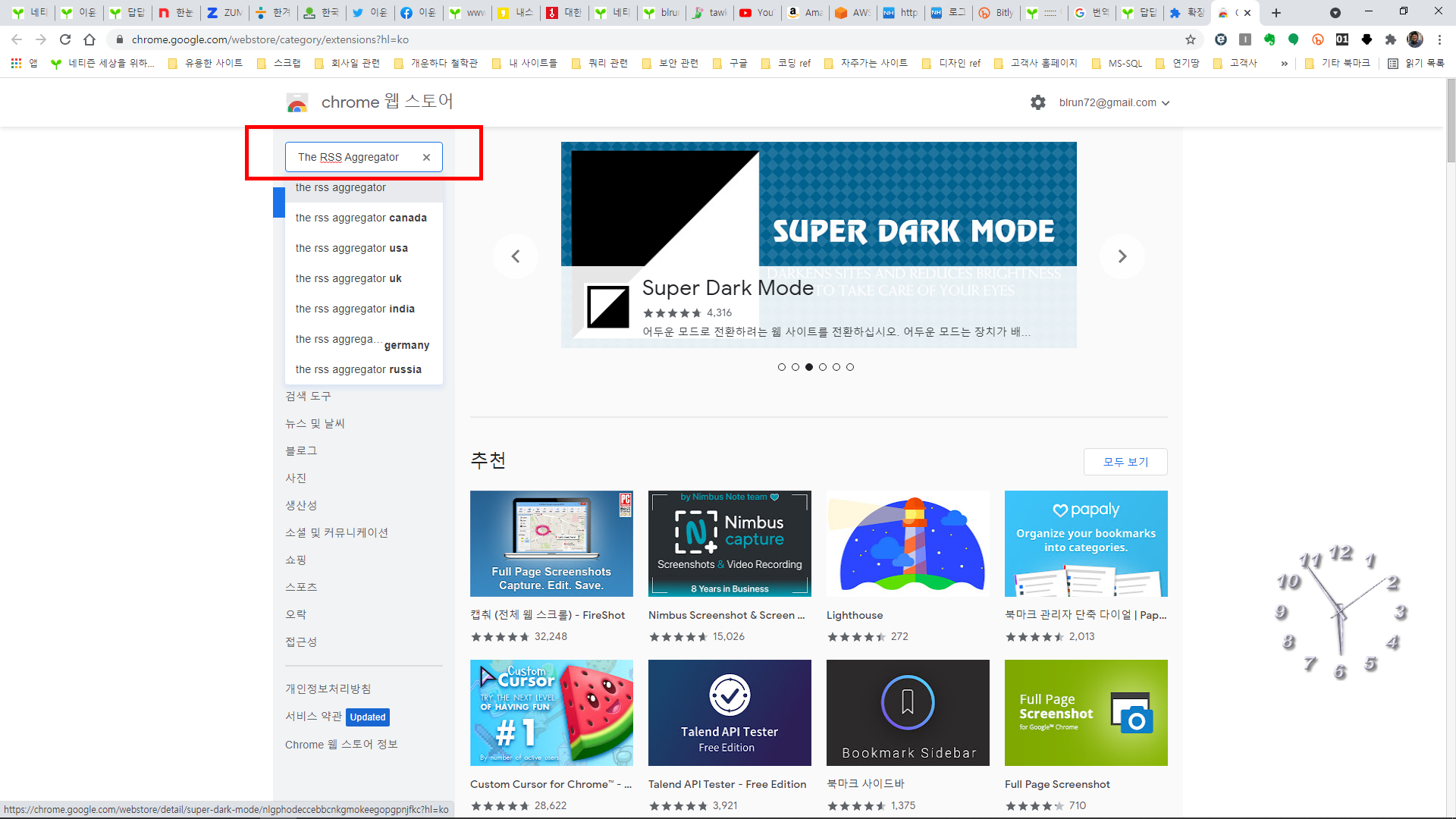
Task: Open the Lighthouse extension title link
Action: (855, 615)
